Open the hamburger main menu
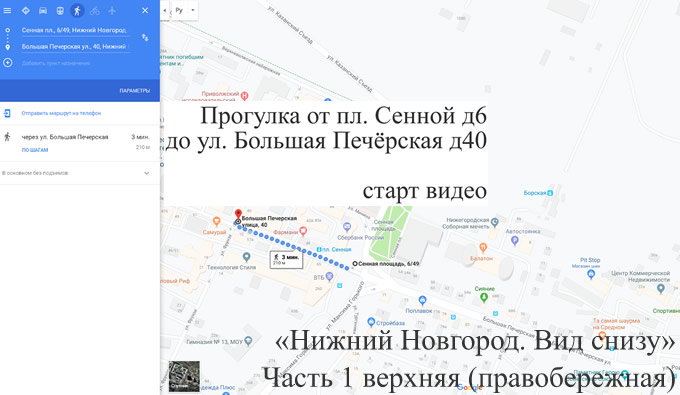Screen dimensions: 680x395 (7, 10)
